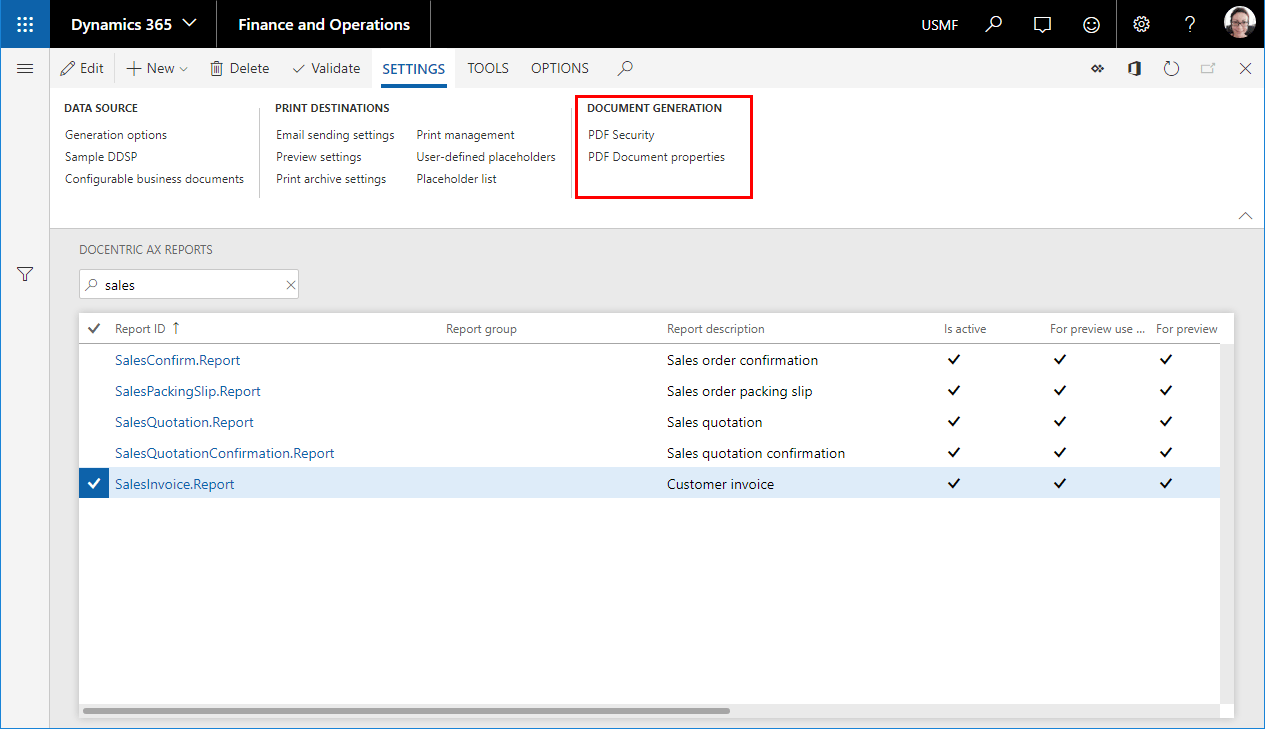1265x729 pixels.
Task: Collapse the action pane ribbon chevron
Action: click(x=1245, y=215)
